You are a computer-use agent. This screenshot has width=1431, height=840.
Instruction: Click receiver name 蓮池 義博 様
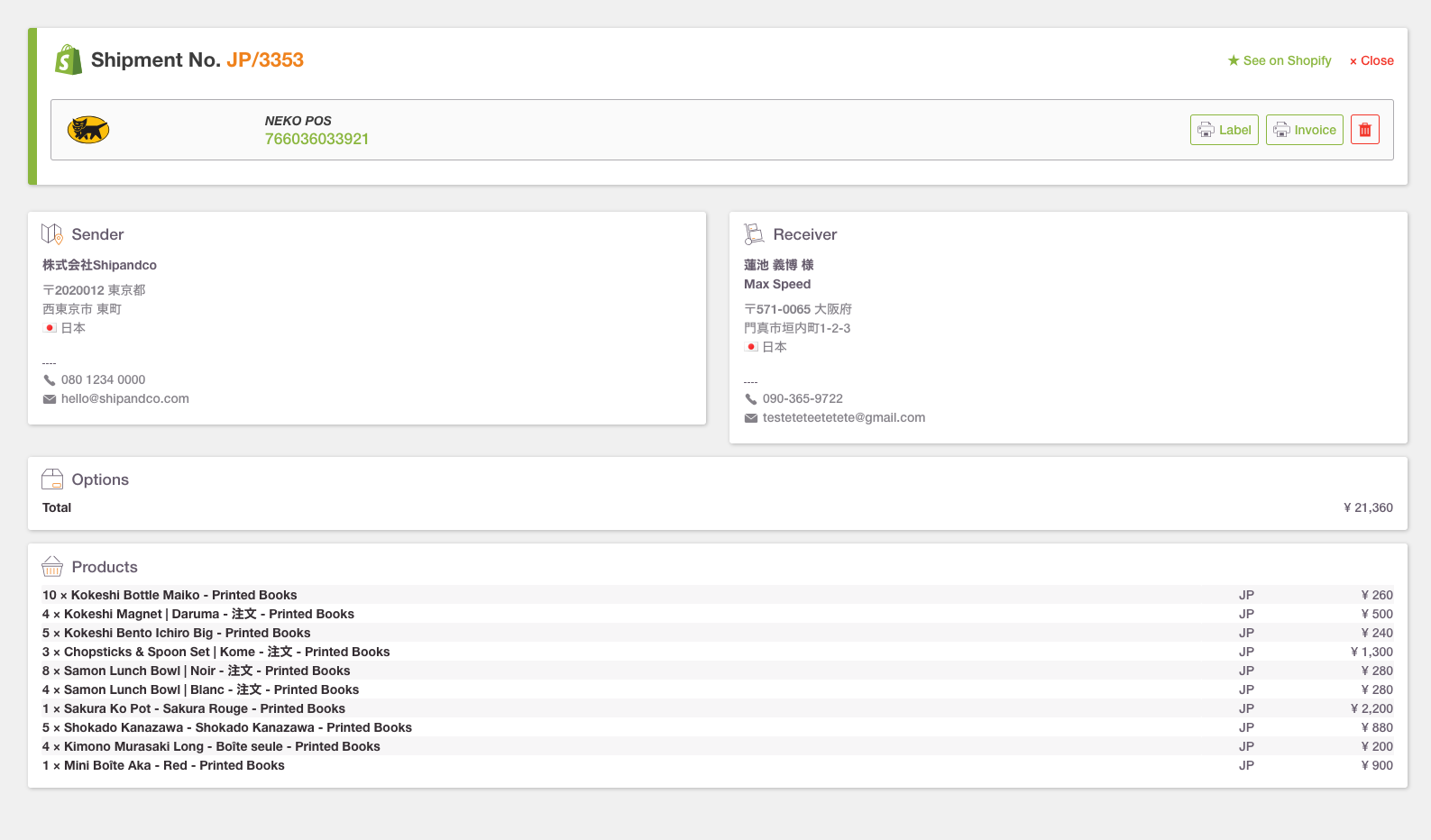(779, 265)
